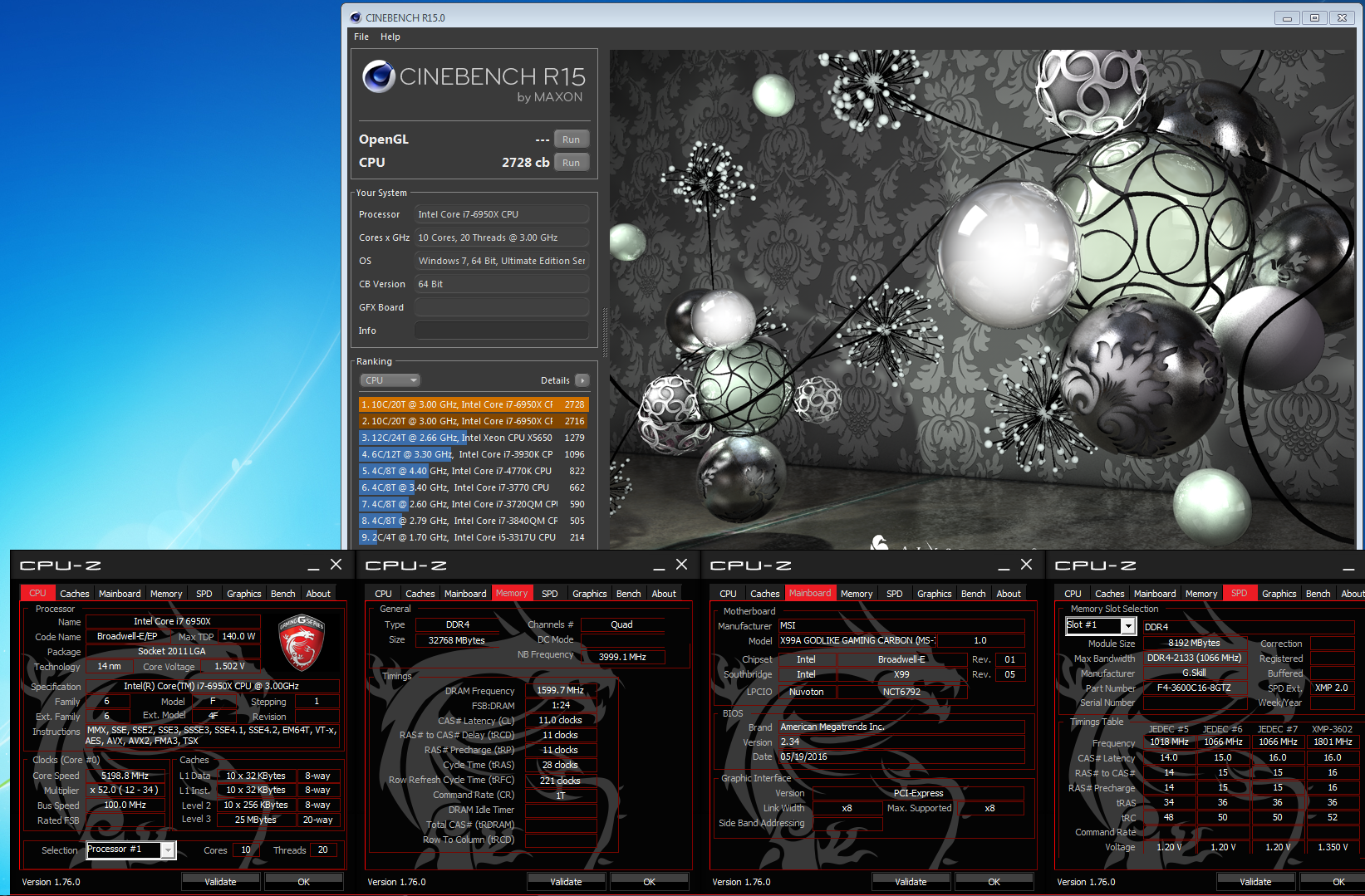Open the Slot #1 memory slot dropdown
This screenshot has width=1365, height=896.
click(1128, 625)
